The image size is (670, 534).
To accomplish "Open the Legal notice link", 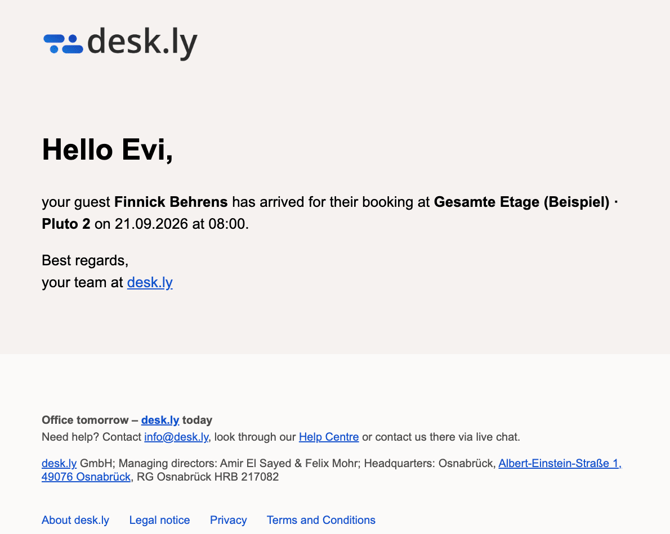I will [x=159, y=520].
